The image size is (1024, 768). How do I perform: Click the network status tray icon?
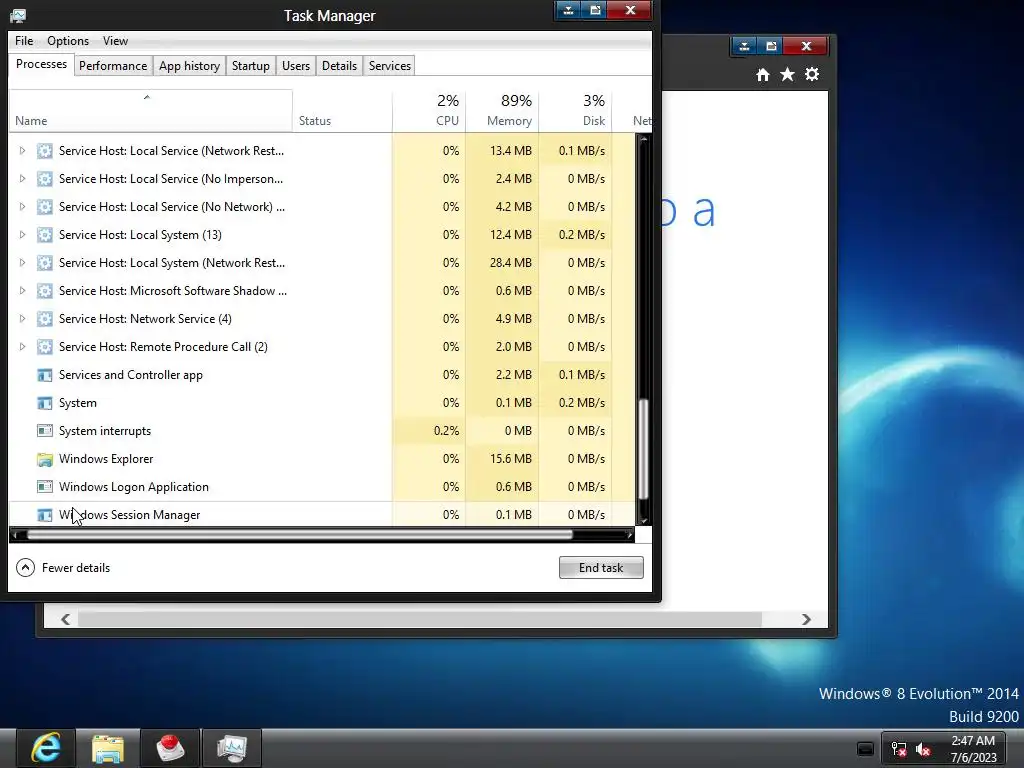pyautogui.click(x=899, y=749)
